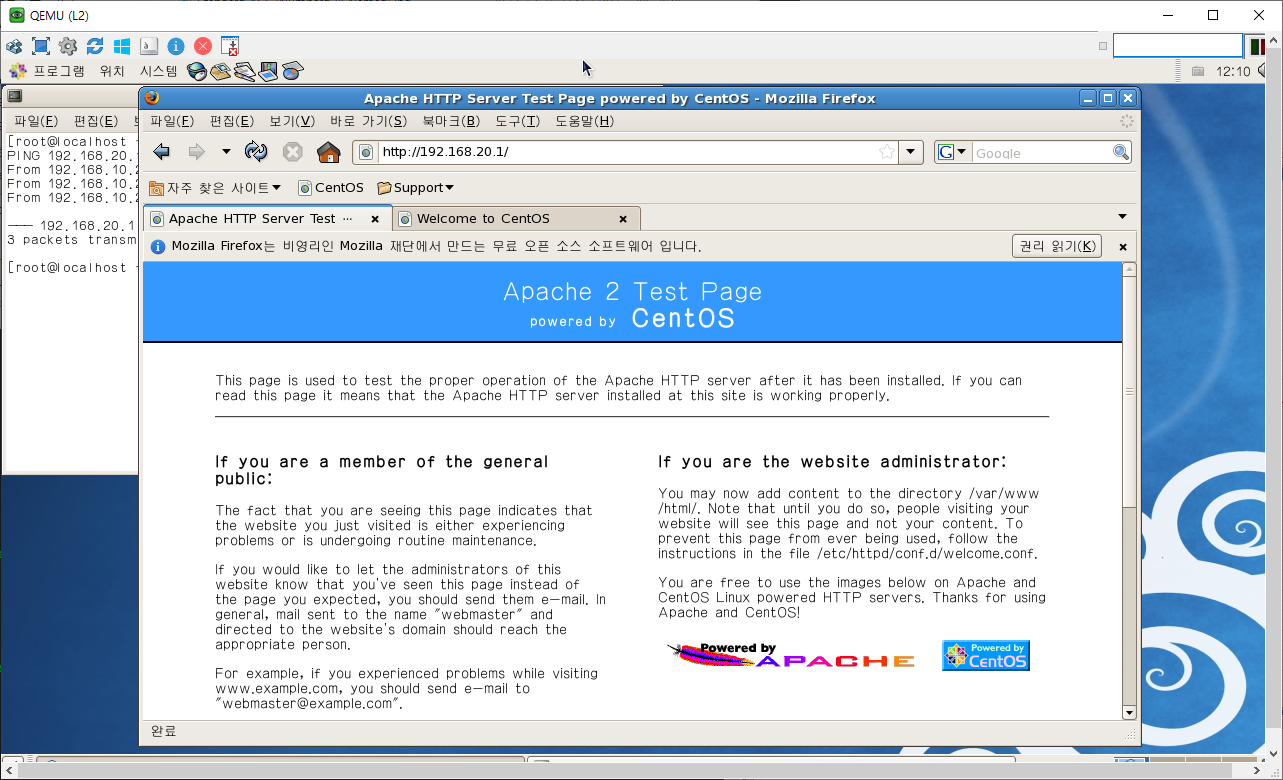Screen dimensions: 1283x780
Task: Expand the 자주 찾은 사이트 bookmarks folder
Action: (x=215, y=187)
